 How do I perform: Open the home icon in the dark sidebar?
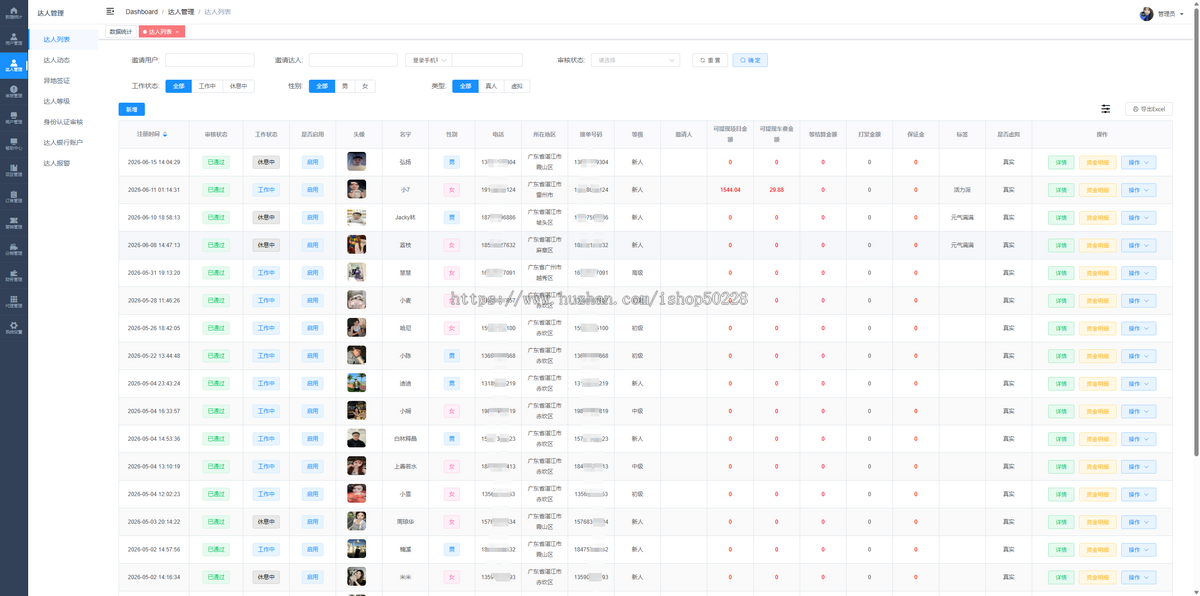click(x=13, y=12)
